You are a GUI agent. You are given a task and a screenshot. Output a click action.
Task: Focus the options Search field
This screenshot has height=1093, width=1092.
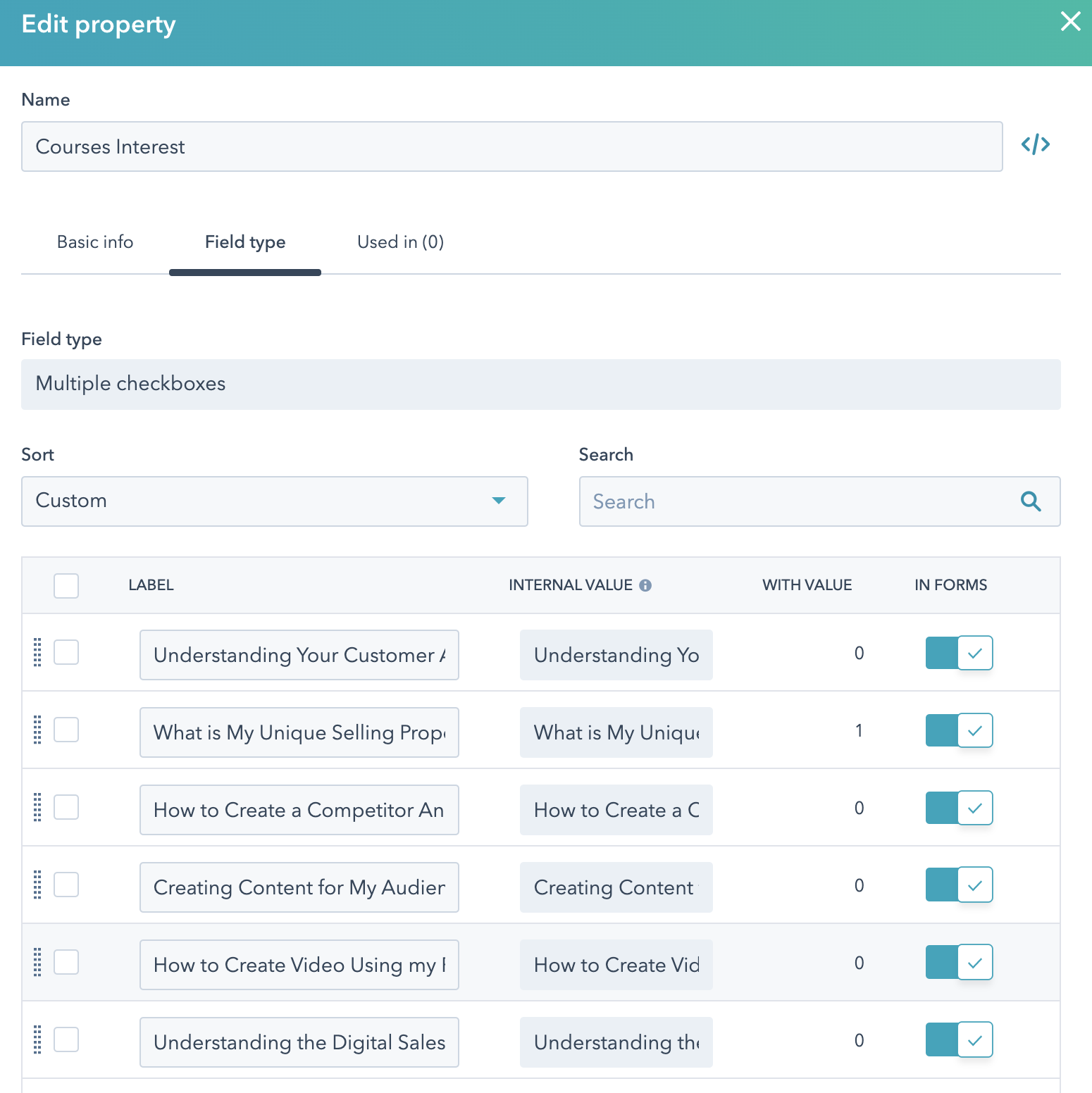820,501
